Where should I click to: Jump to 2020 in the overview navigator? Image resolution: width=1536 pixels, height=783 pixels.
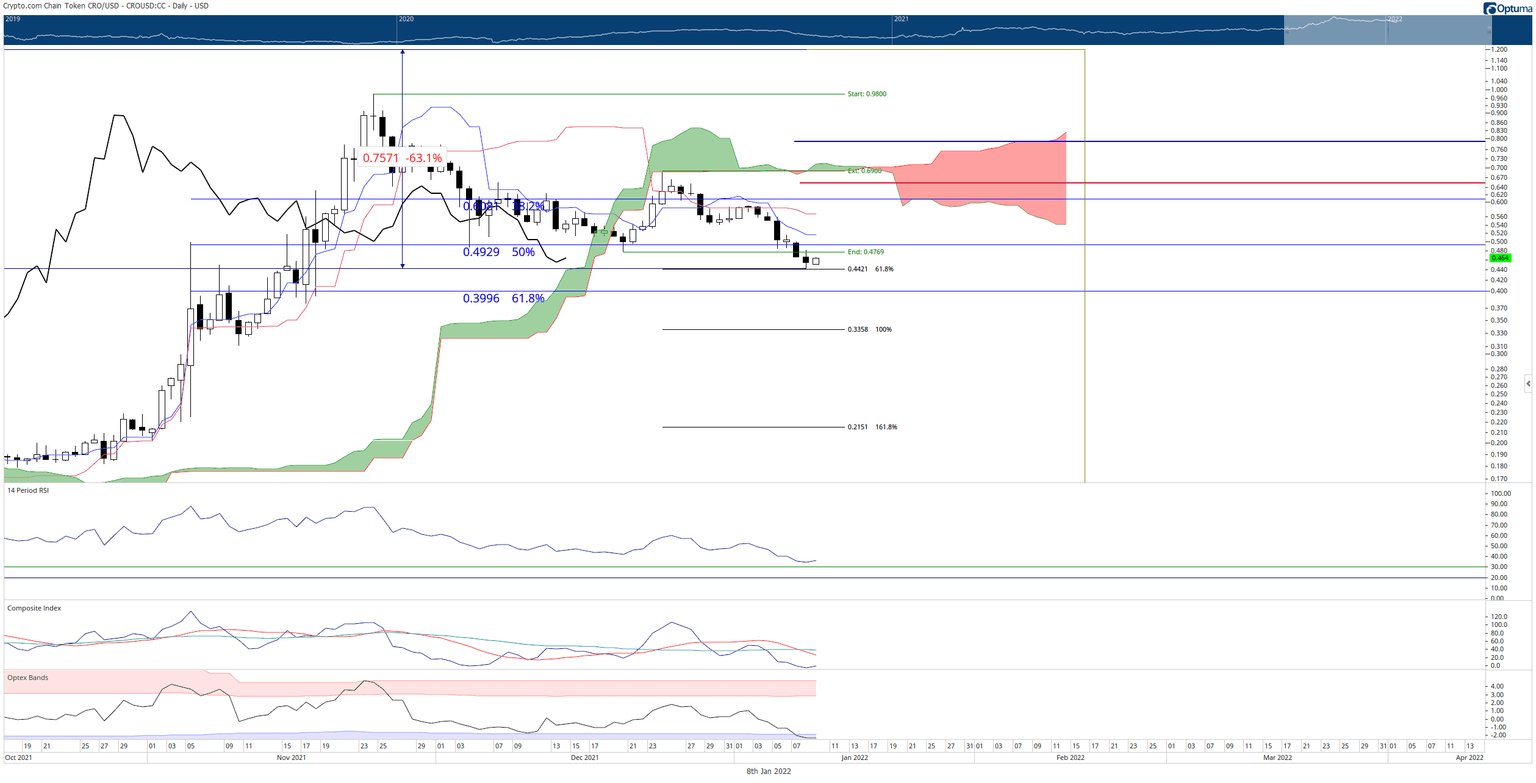[406, 19]
